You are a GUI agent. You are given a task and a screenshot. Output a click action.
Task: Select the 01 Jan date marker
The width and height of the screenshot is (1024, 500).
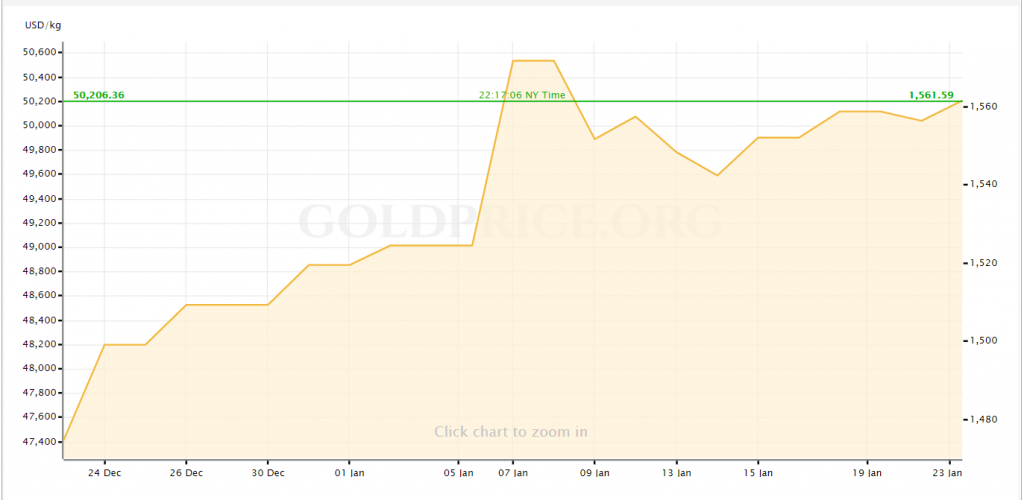click(350, 472)
